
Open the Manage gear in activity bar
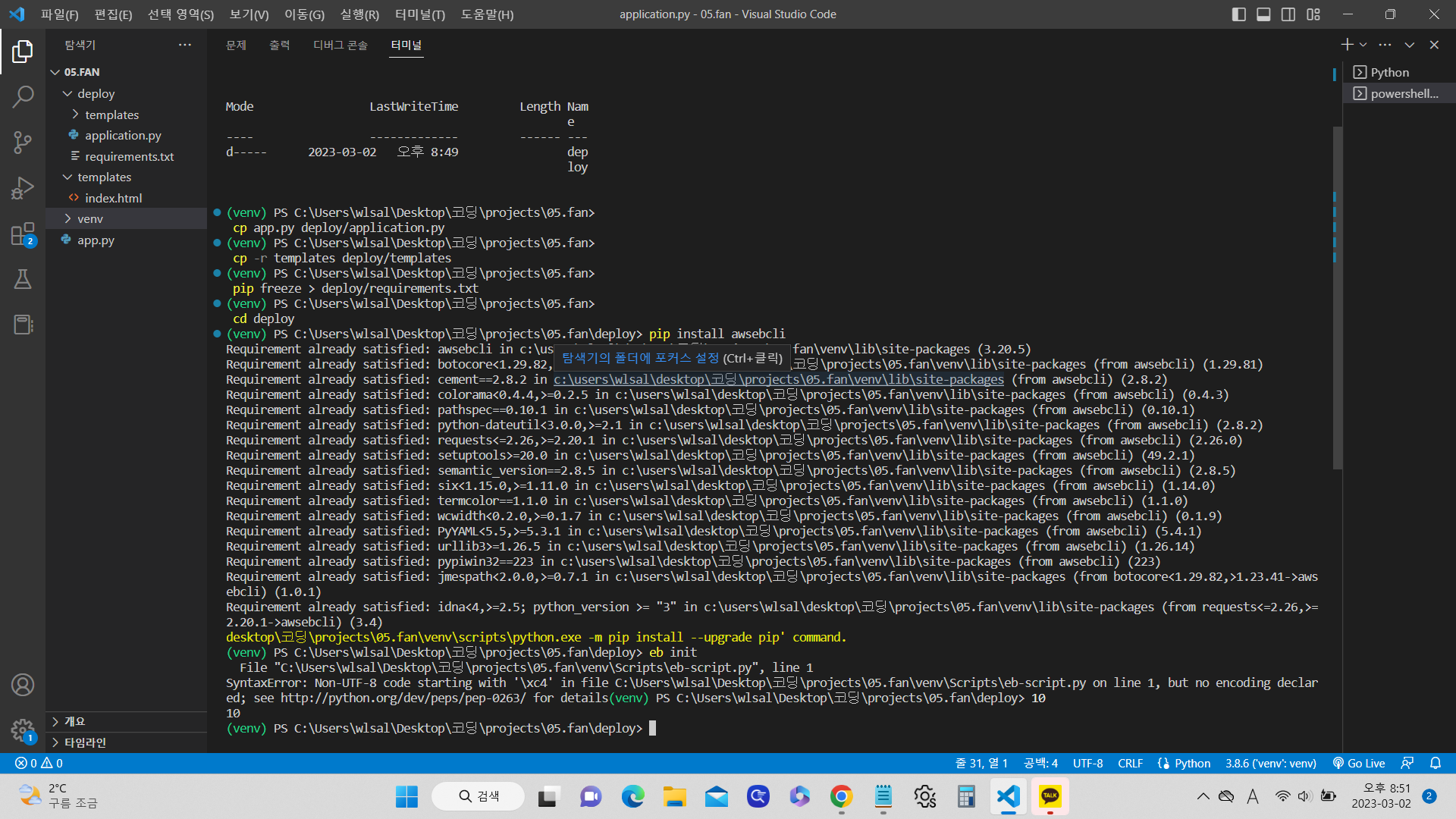coord(23,730)
